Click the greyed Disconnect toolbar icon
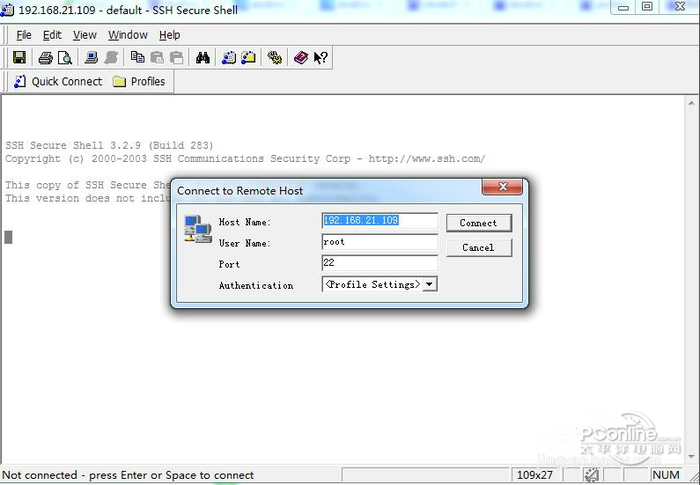The width and height of the screenshot is (700, 485). pyautogui.click(x=111, y=58)
